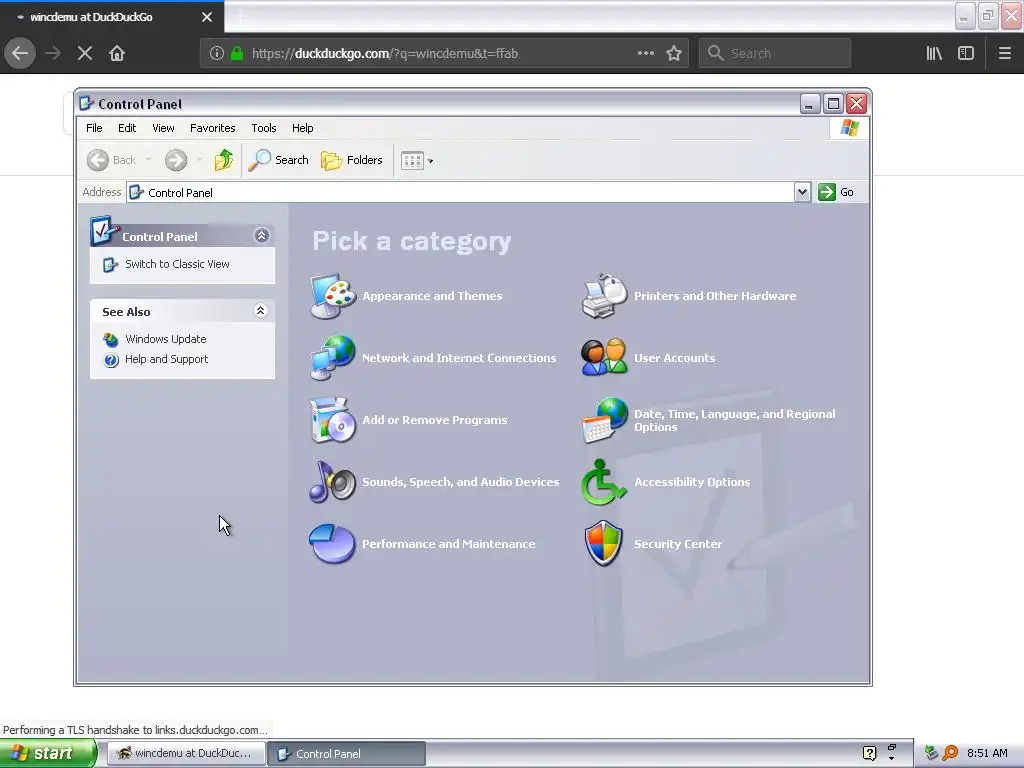Click Performance and Maintenance text link
1024x768 pixels.
449,544
